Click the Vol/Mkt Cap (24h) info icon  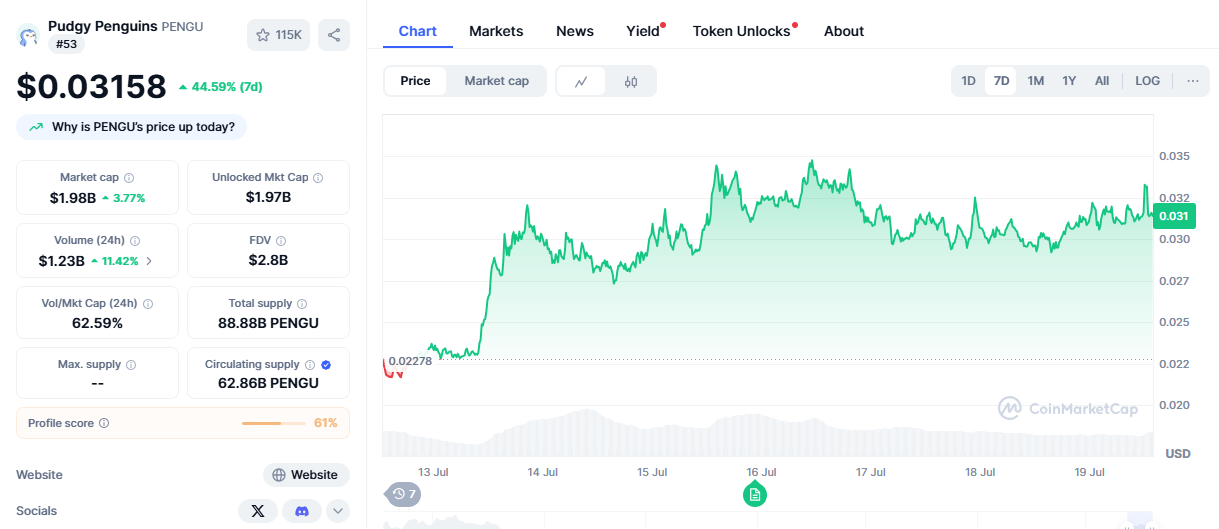click(x=149, y=304)
